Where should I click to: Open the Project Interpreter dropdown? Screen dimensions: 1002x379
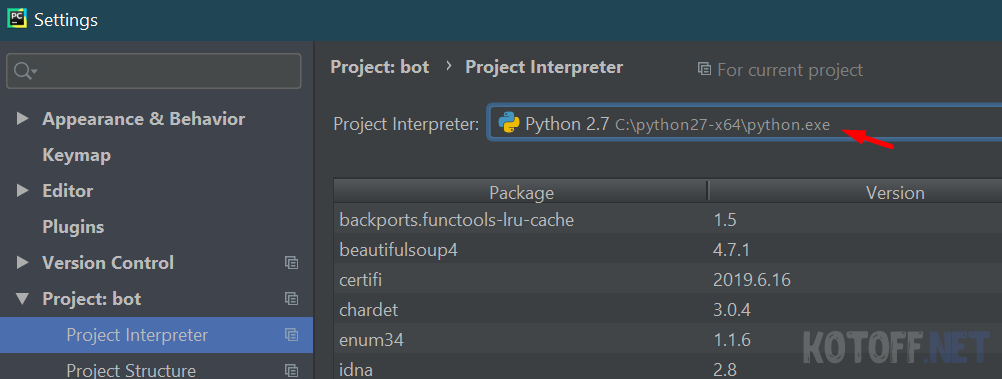744,123
